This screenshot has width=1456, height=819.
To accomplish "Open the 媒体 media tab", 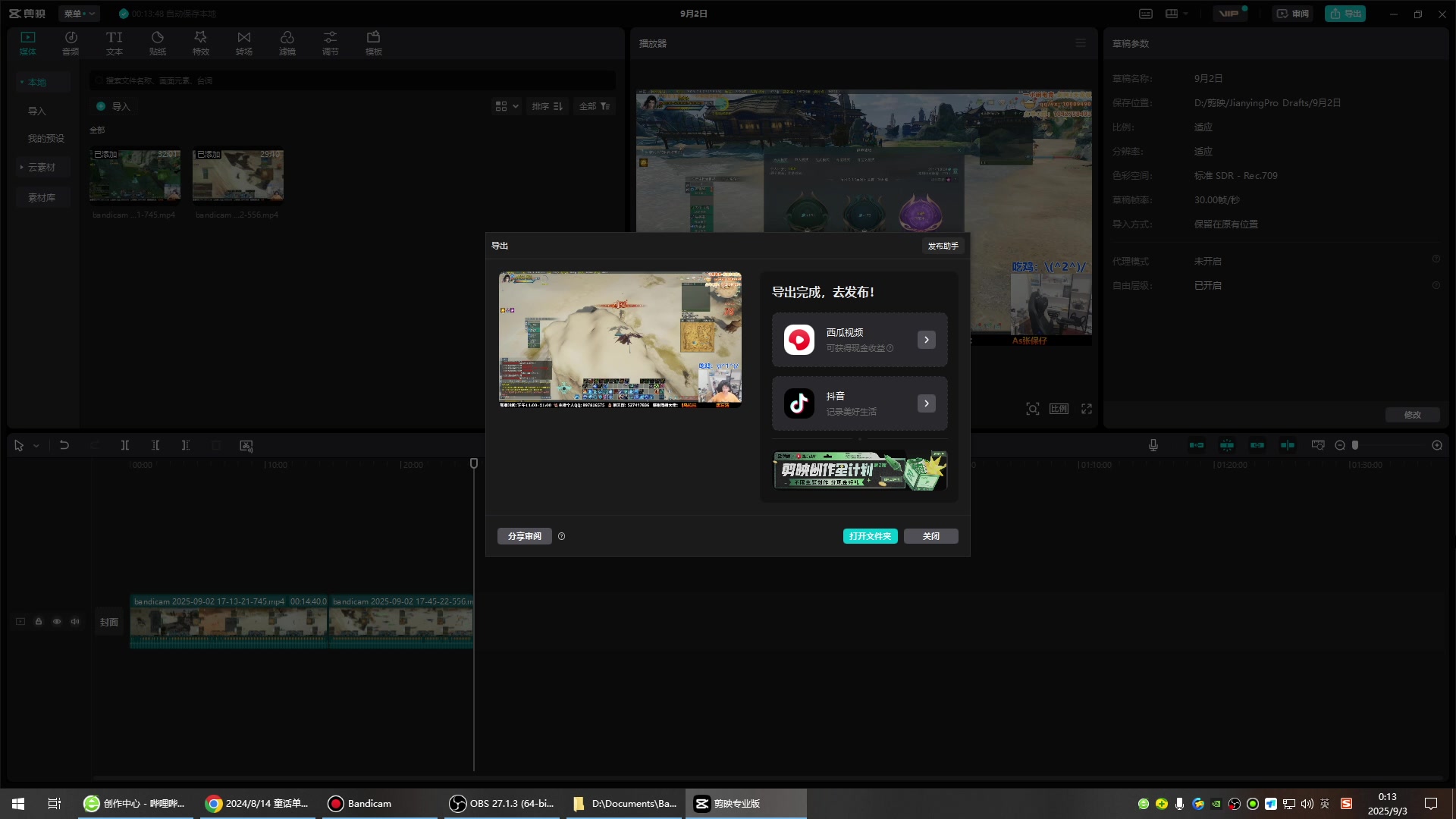I will [x=28, y=43].
